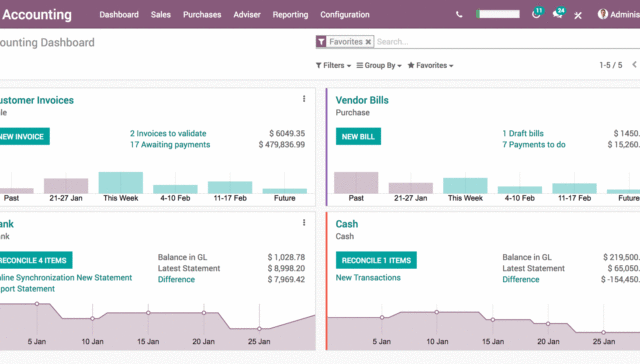Click the phone call icon
Screen dimensions: 640x364
459,15
